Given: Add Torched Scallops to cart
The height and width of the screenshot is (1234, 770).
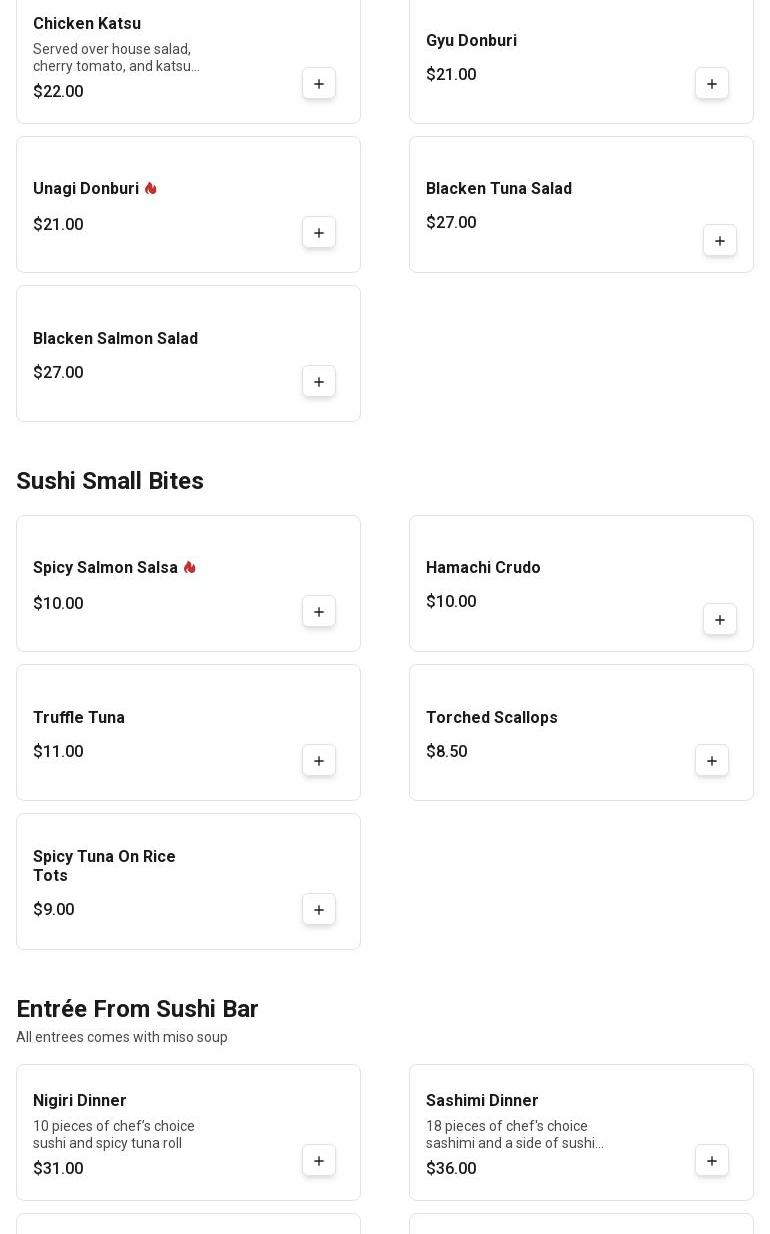Looking at the screenshot, I should pos(712,761).
